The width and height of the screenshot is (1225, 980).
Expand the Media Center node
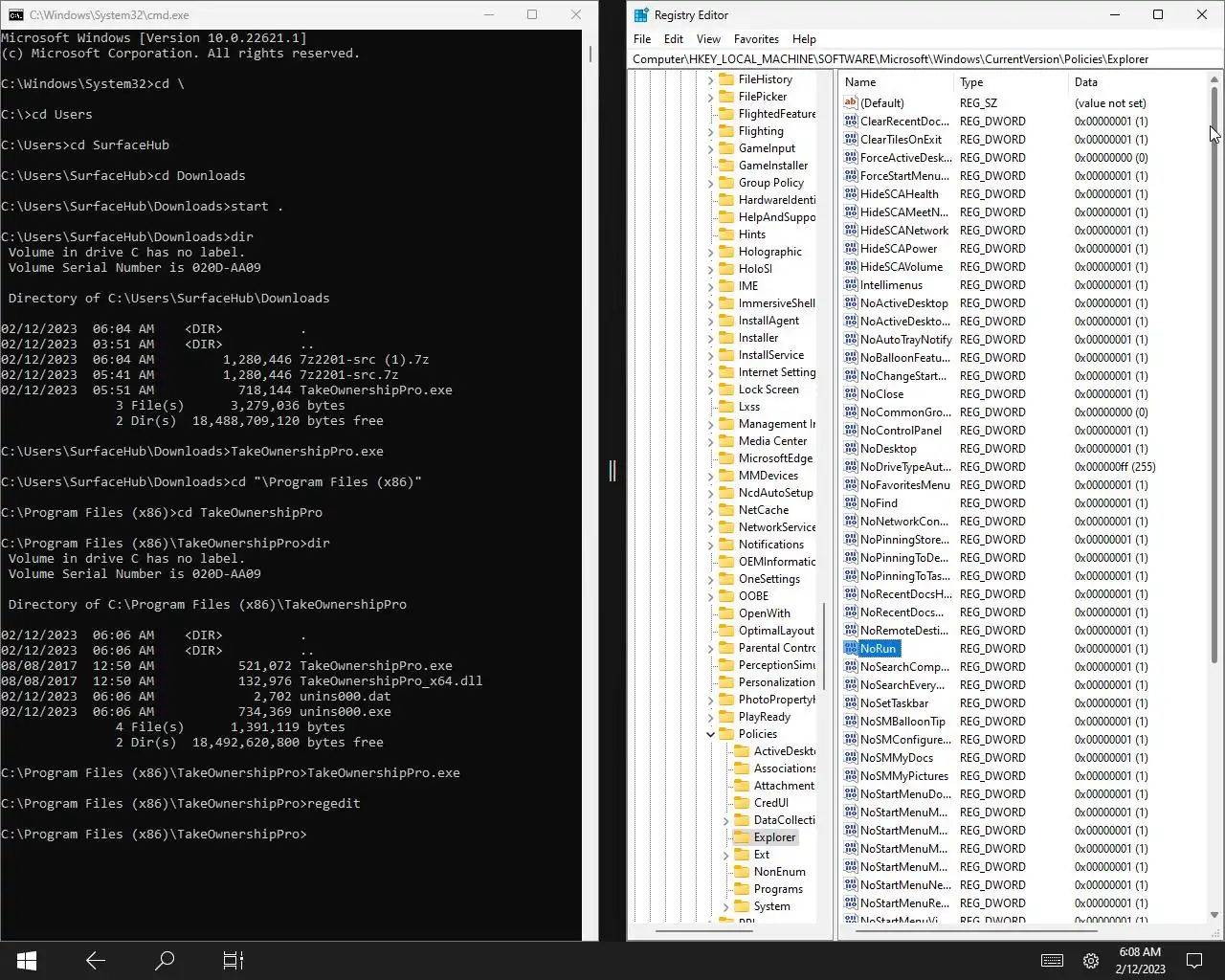710,441
